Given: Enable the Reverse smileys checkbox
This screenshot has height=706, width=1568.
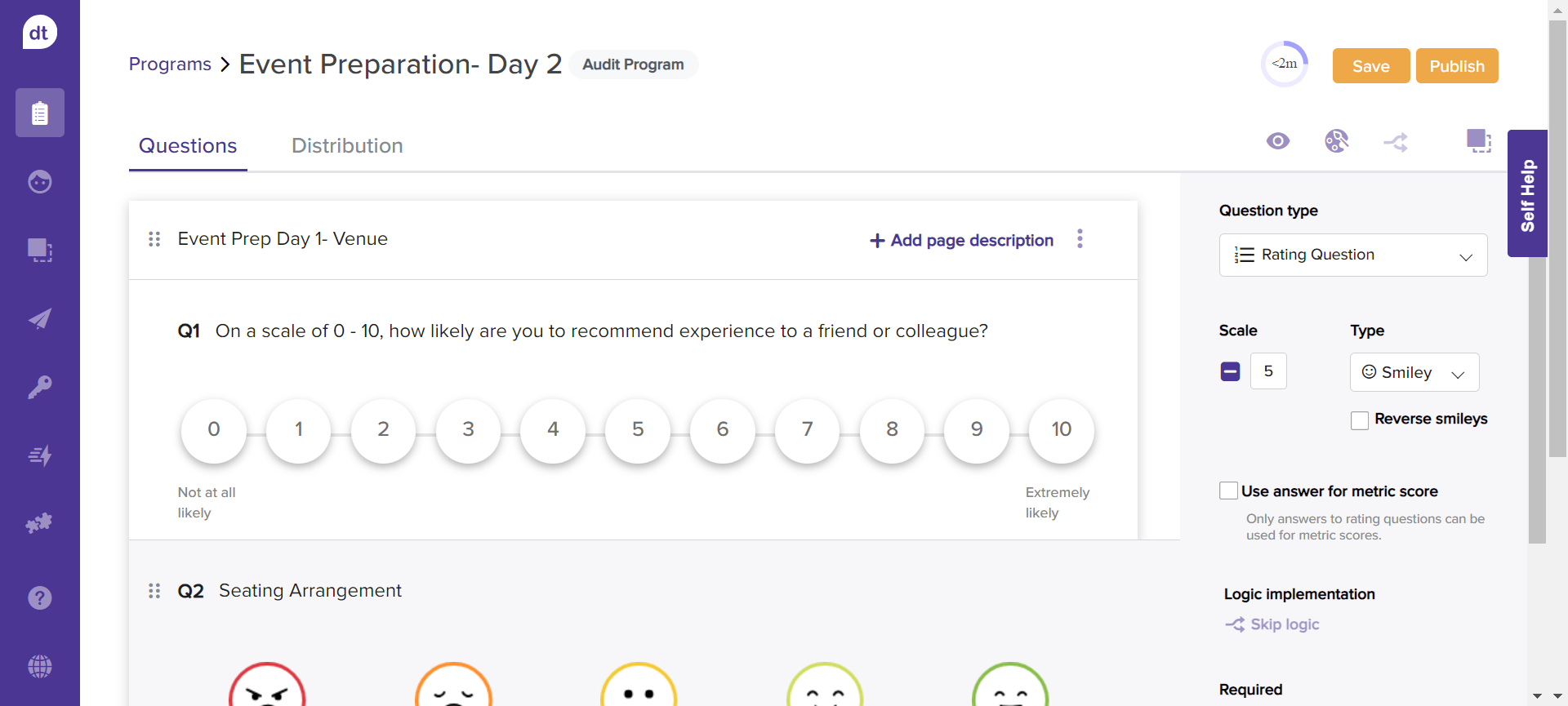Looking at the screenshot, I should click(x=1360, y=420).
